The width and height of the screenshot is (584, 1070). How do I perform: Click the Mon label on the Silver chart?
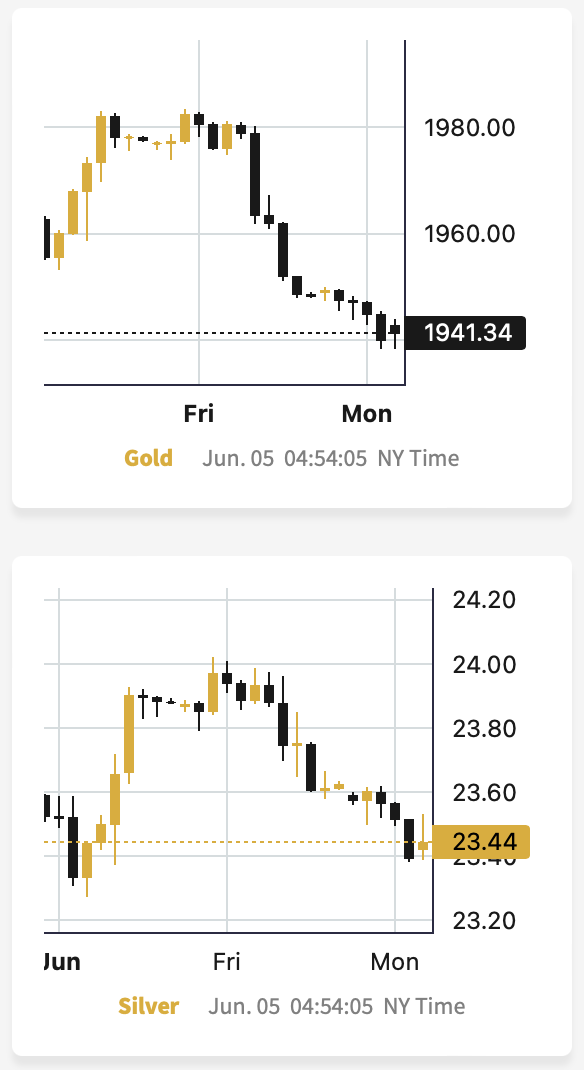(394, 962)
